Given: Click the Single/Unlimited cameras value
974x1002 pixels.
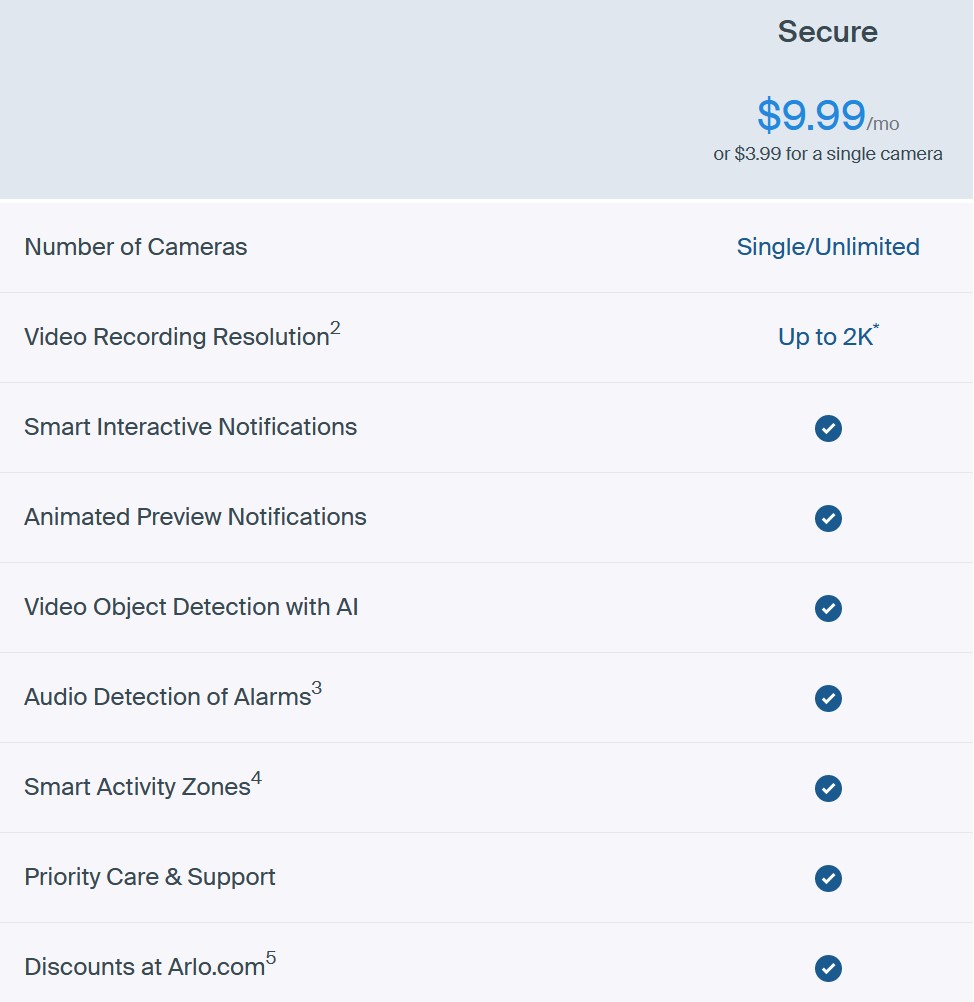Looking at the screenshot, I should 828,247.
